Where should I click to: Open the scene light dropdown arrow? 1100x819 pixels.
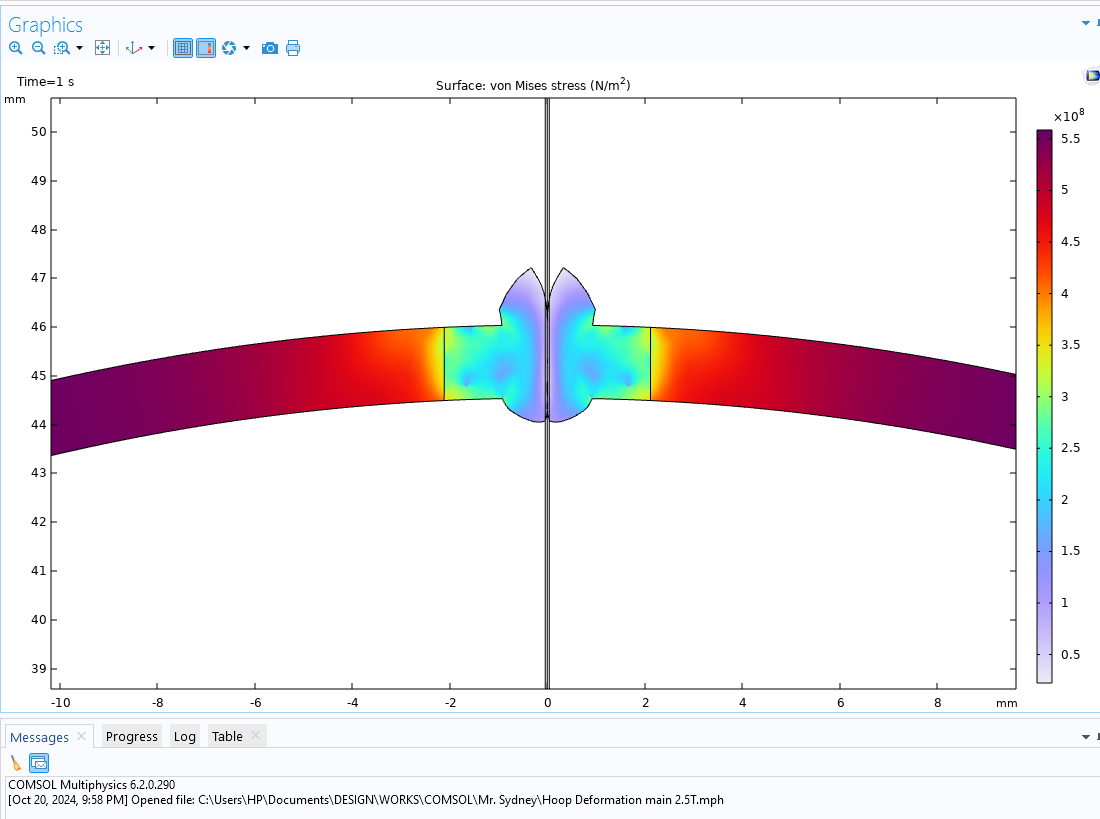tap(246, 48)
